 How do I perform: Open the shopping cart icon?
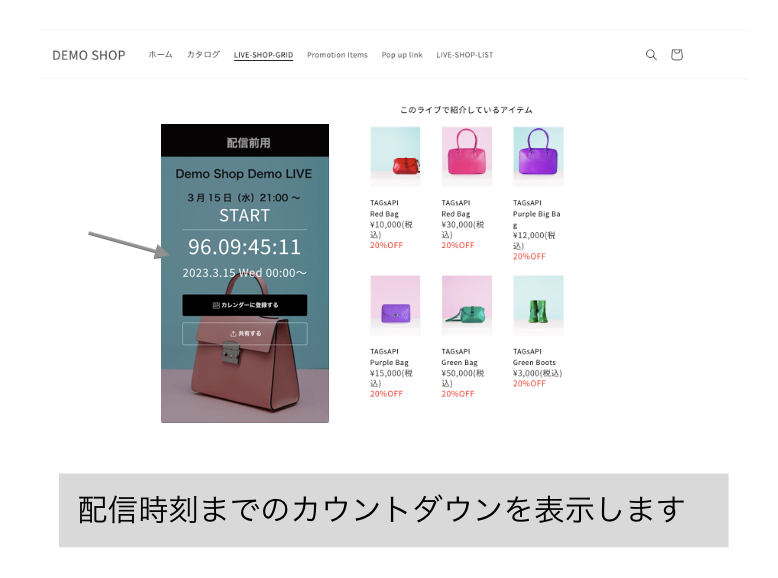[676, 55]
